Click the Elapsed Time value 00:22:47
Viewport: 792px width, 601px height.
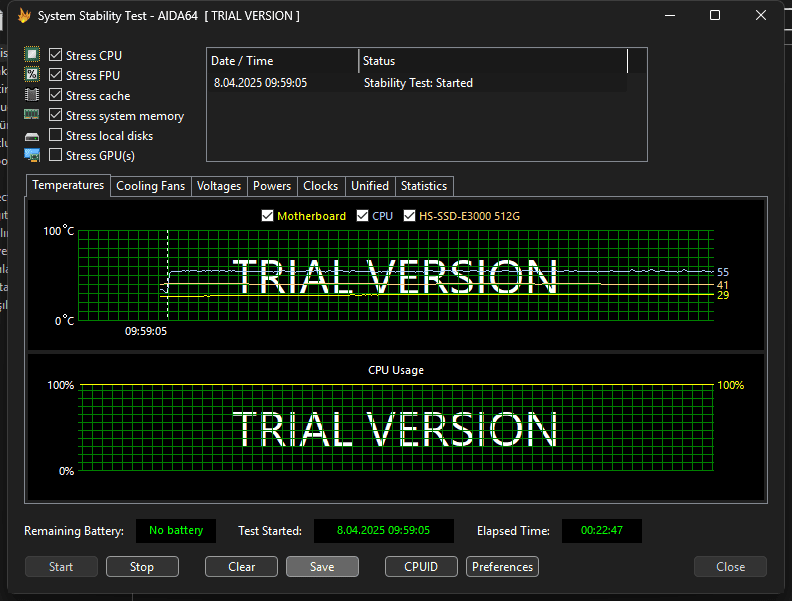602,530
